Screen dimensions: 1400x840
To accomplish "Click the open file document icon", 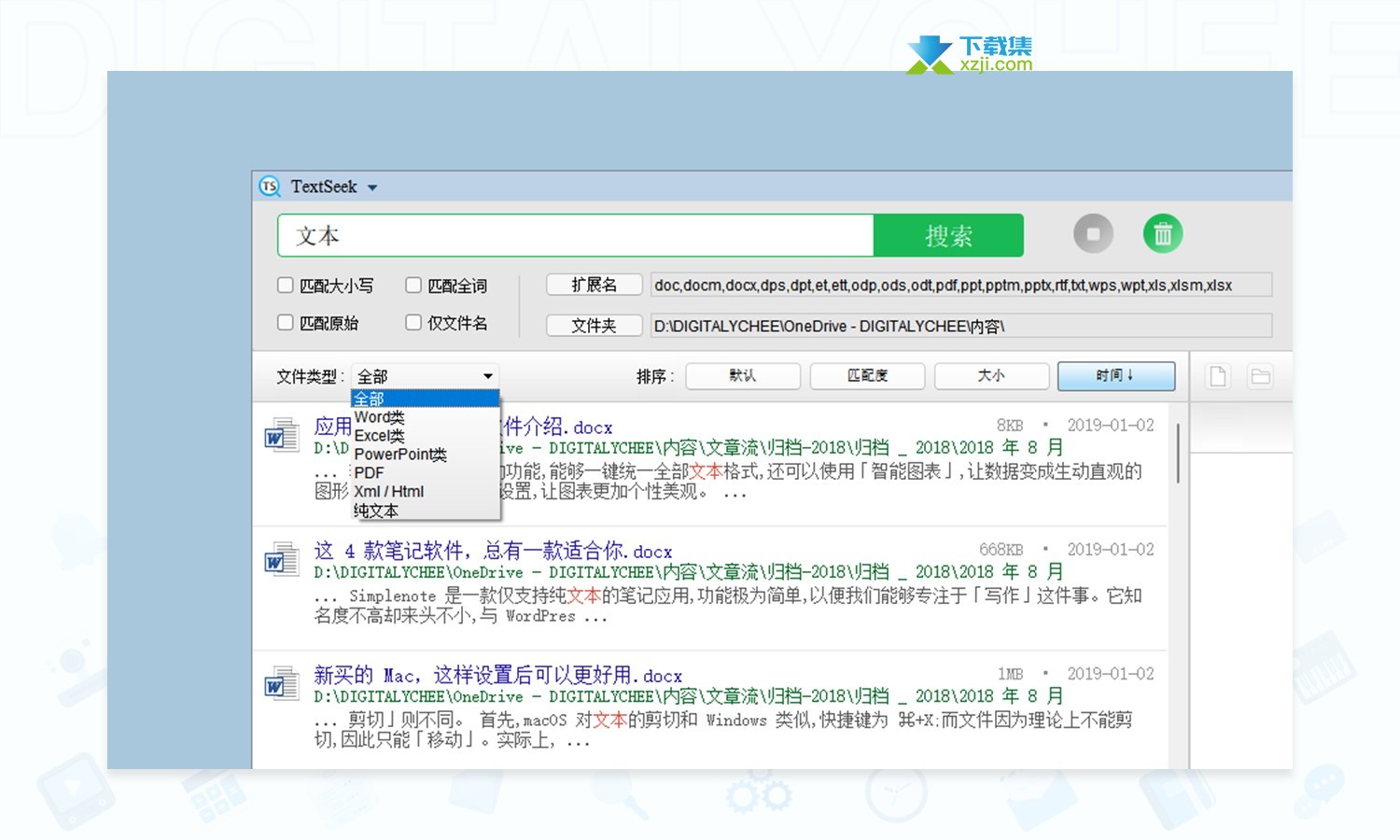I will point(1218,376).
